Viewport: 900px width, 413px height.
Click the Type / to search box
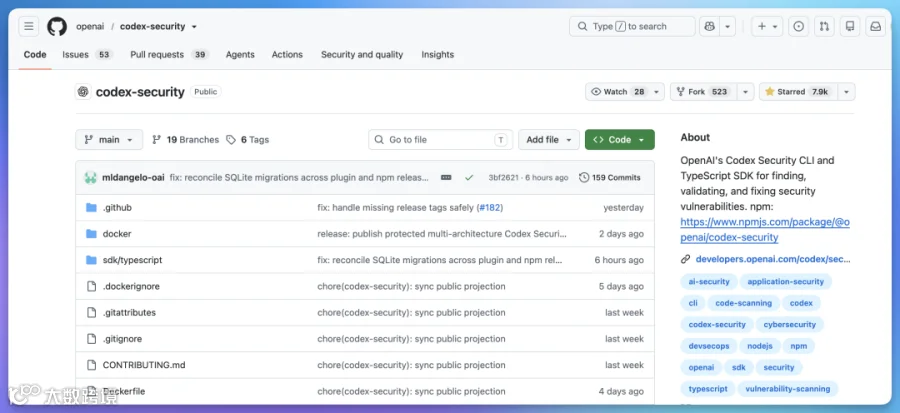[632, 26]
